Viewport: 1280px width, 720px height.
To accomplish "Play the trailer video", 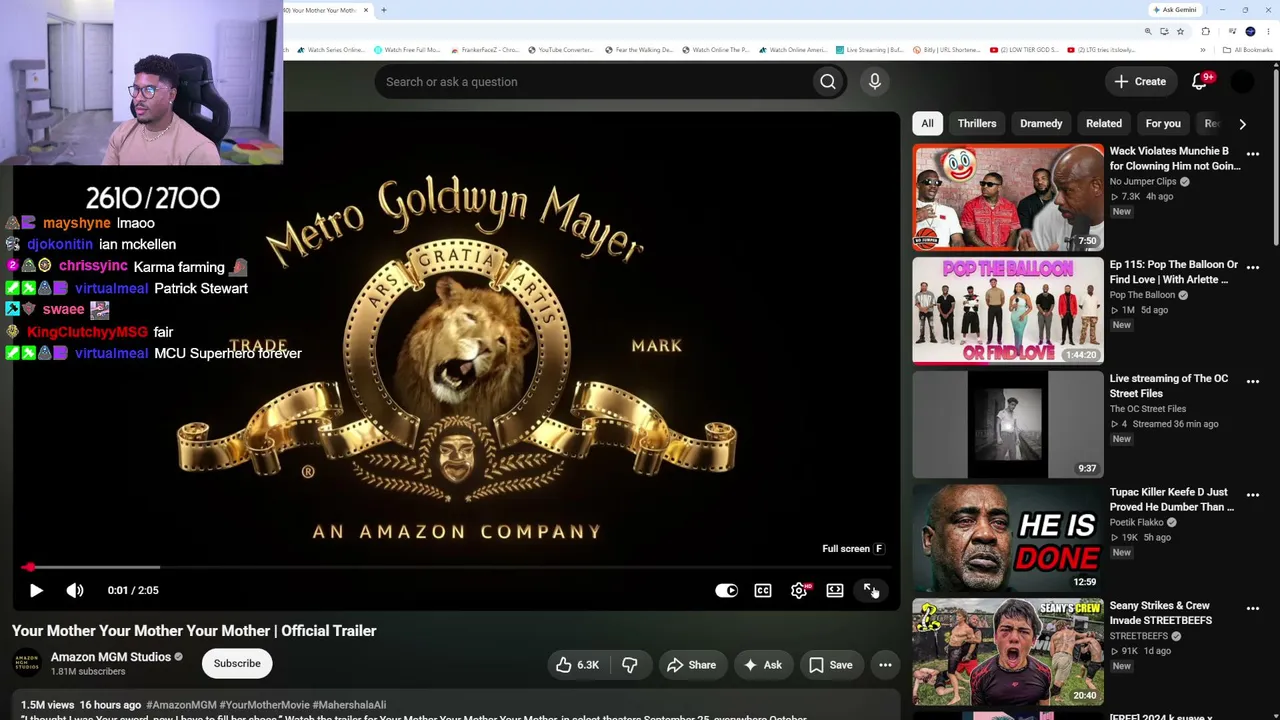I will [36, 590].
